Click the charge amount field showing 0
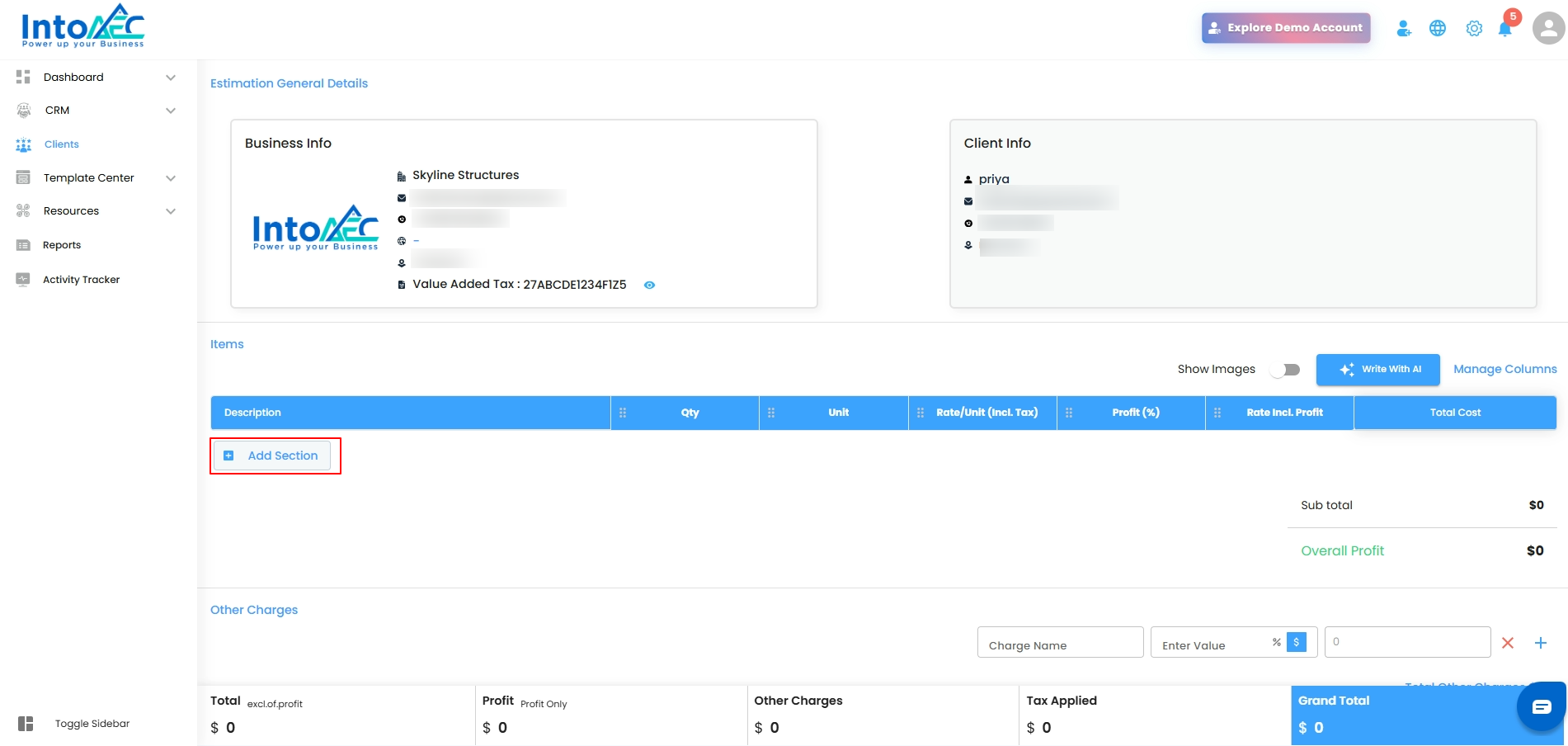 1408,642
